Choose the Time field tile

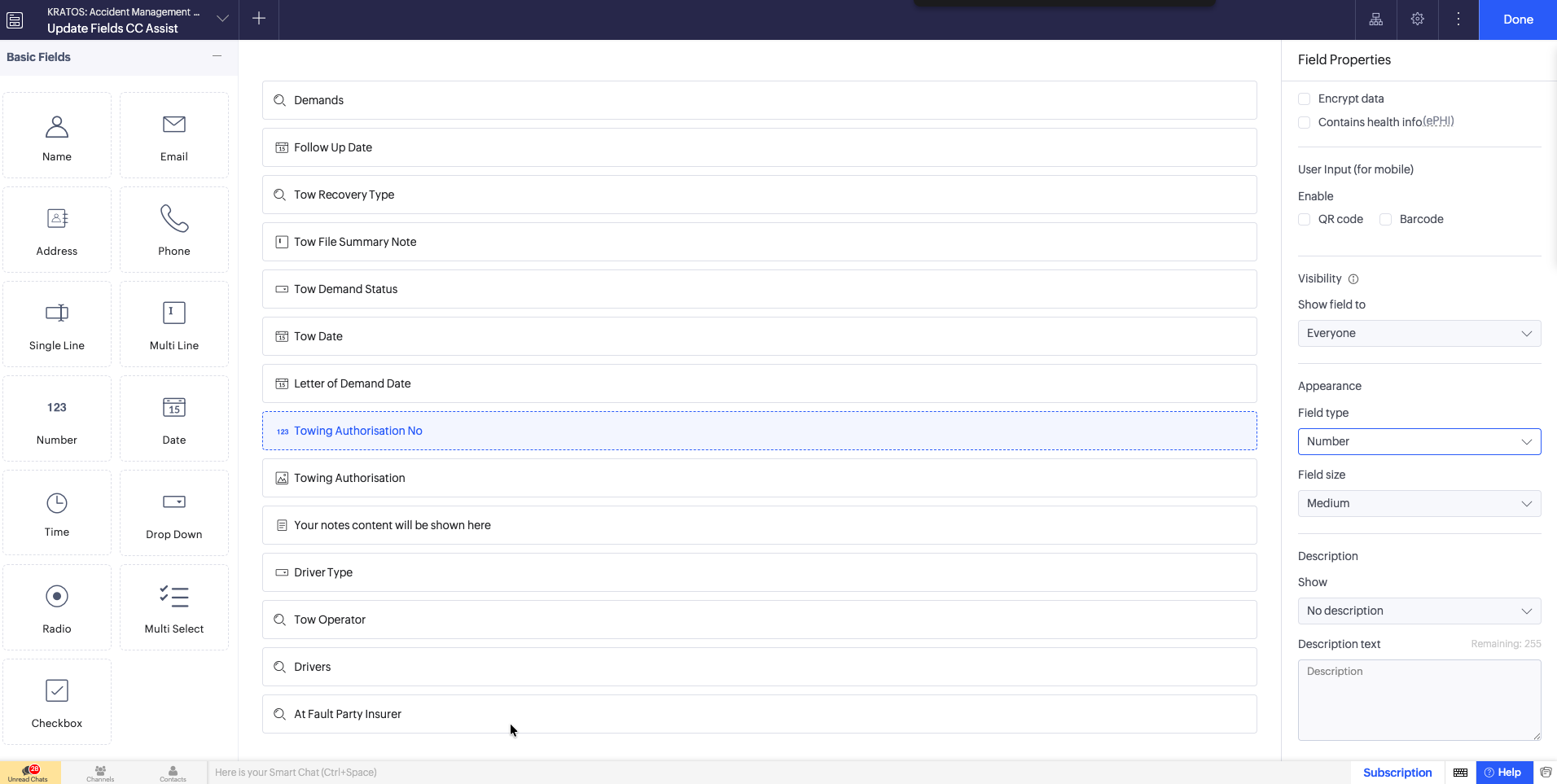(57, 513)
